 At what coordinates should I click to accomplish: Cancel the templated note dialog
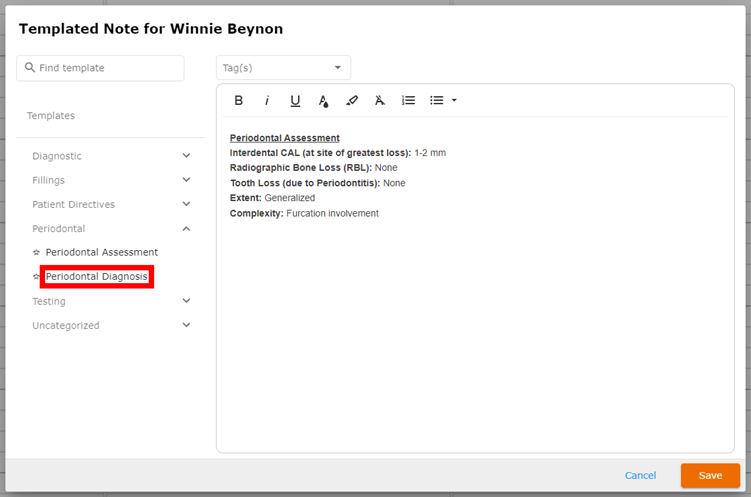pos(640,475)
